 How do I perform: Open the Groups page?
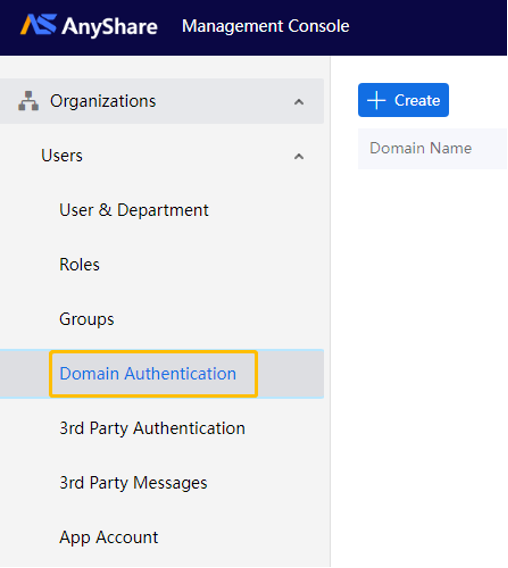click(87, 319)
